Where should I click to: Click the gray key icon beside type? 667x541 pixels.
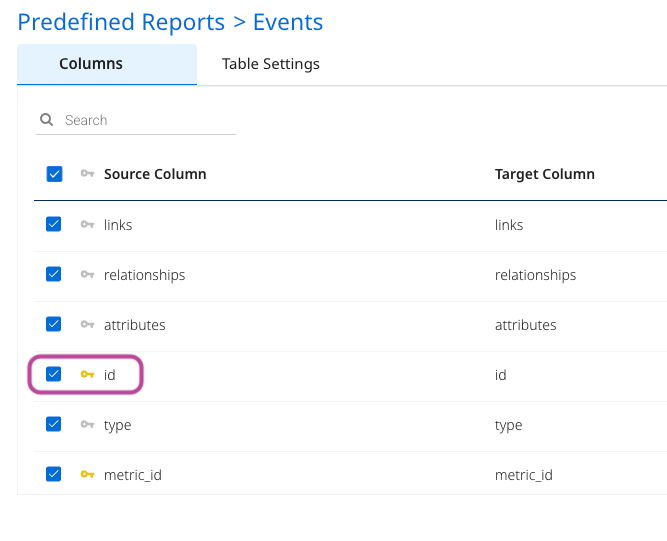click(87, 425)
